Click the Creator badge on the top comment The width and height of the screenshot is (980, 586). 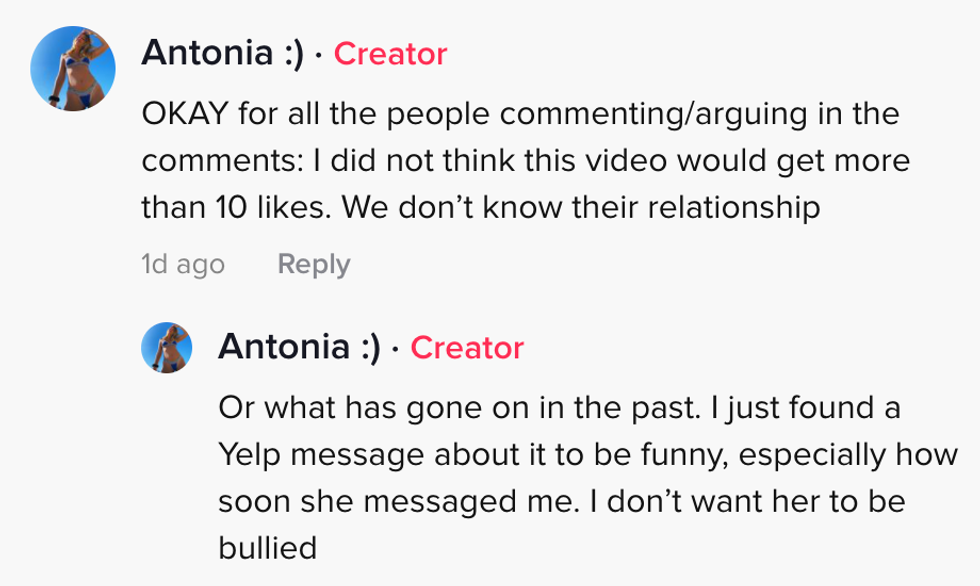(390, 53)
